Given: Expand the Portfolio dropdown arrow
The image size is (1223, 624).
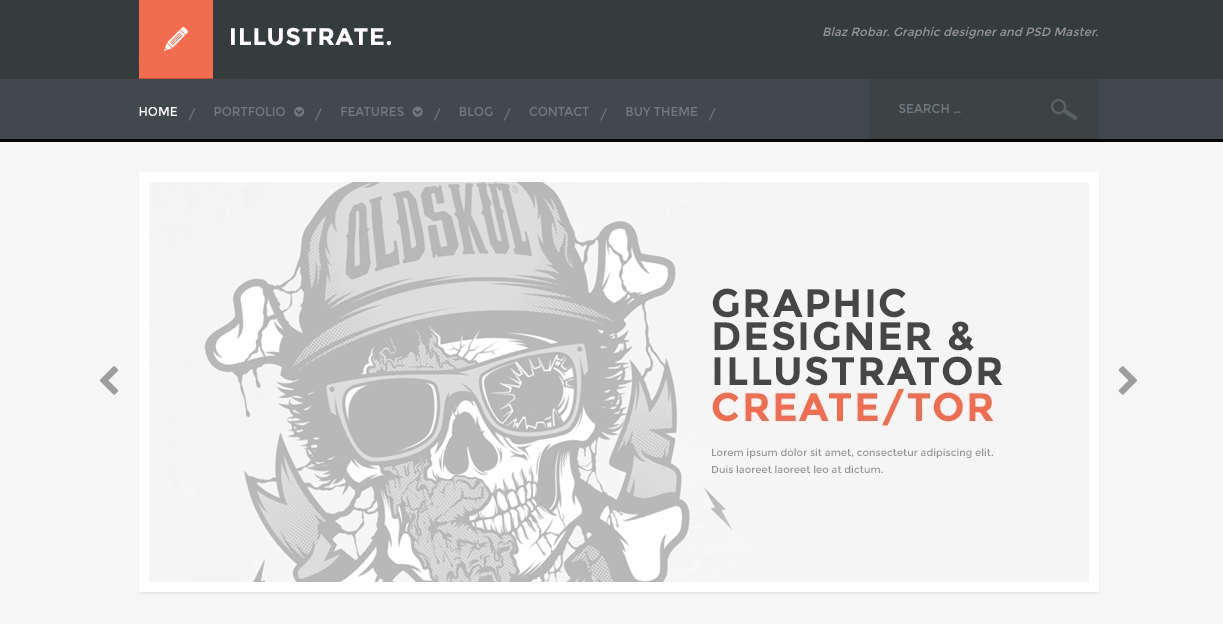Looking at the screenshot, I should click(299, 112).
